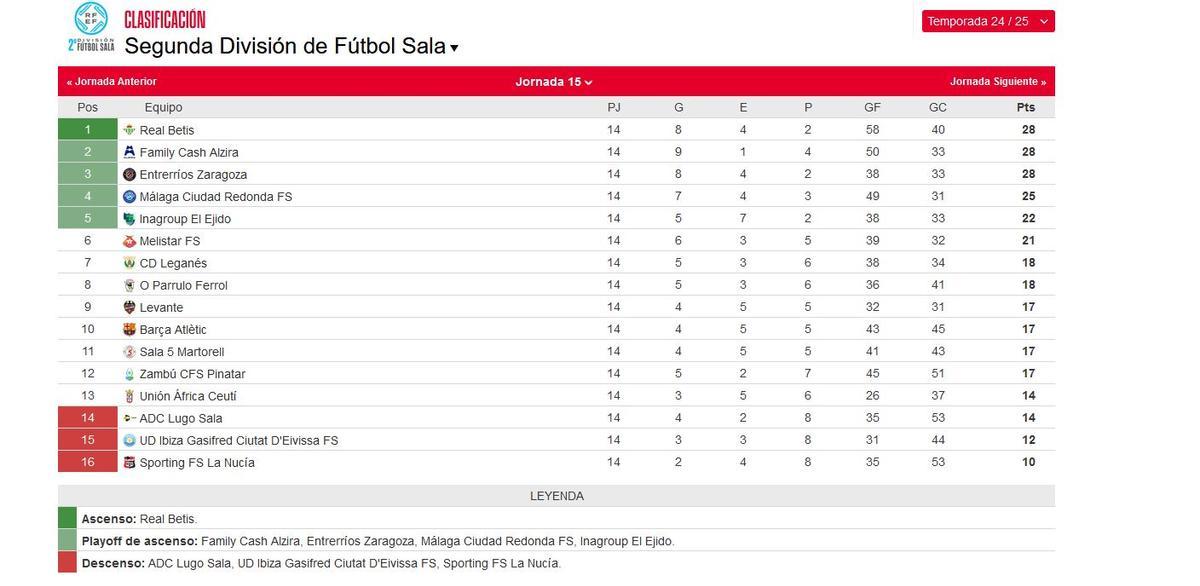Click the Equipo column header
Screen dimensions: 1200x586
pyautogui.click(x=164, y=106)
